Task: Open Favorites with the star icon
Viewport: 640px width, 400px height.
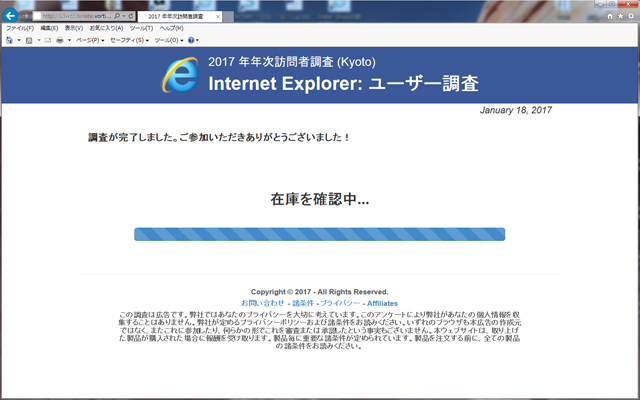Action: 620,16
